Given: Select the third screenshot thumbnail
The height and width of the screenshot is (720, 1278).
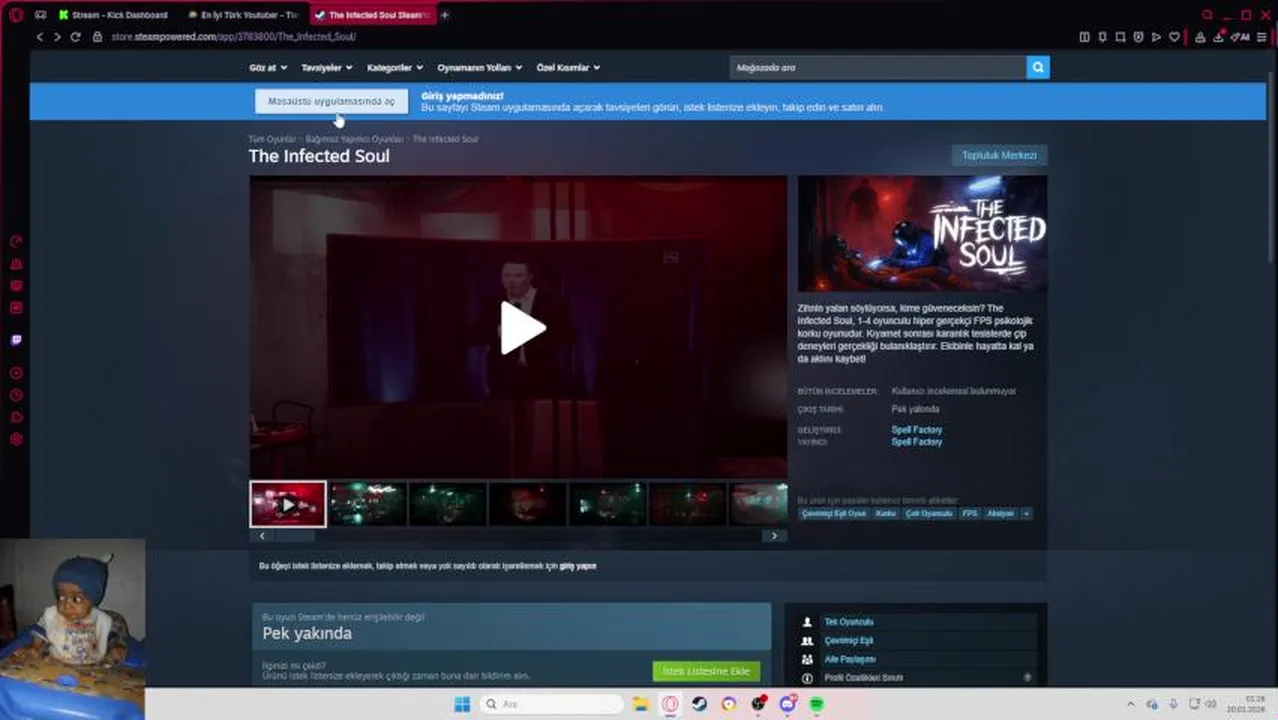Looking at the screenshot, I should (x=448, y=504).
